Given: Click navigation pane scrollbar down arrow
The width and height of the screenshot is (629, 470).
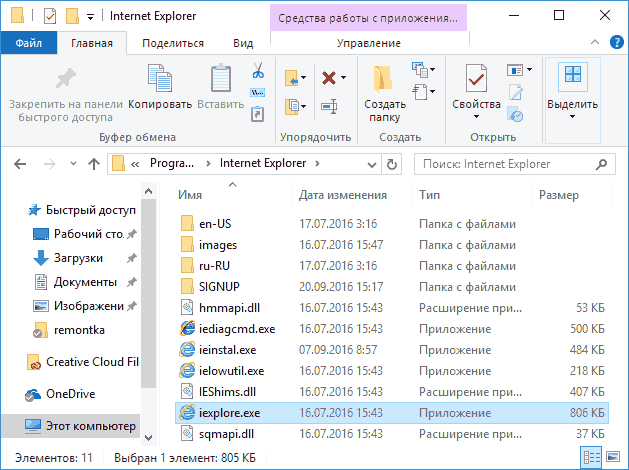Looking at the screenshot, I should pyautogui.click(x=148, y=437).
